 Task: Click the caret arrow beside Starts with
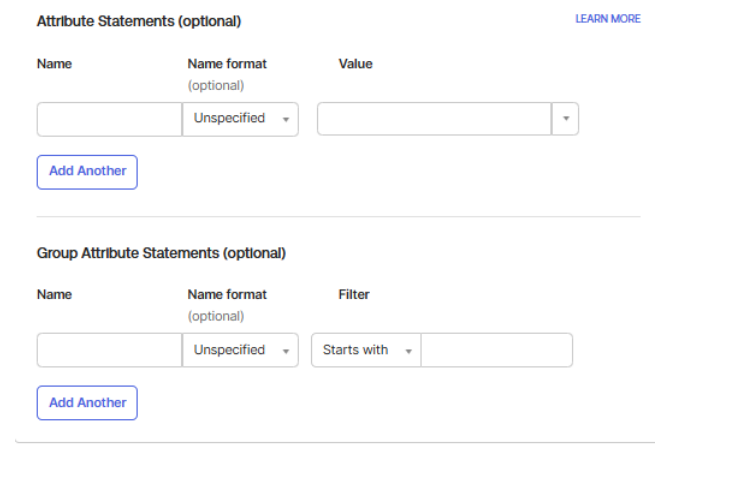[408, 352]
